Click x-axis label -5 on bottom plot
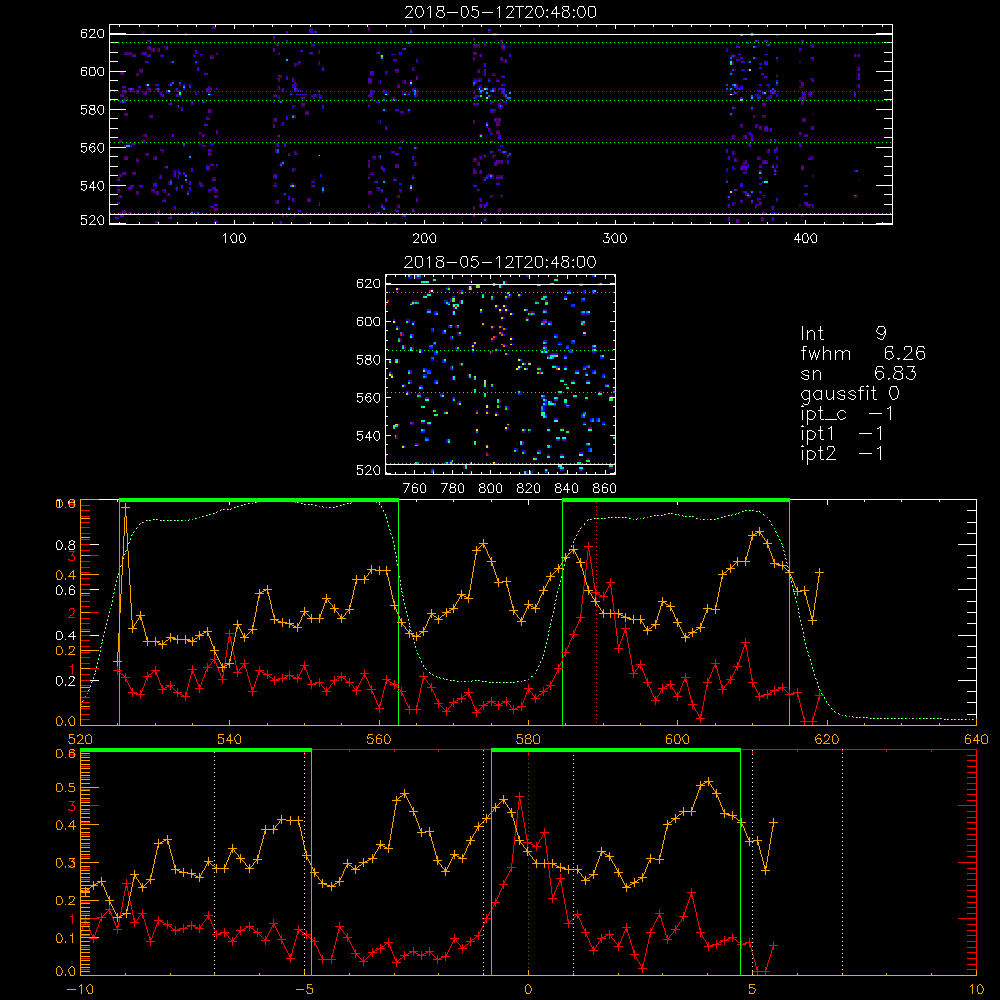The height and width of the screenshot is (1000, 1000). (x=307, y=990)
